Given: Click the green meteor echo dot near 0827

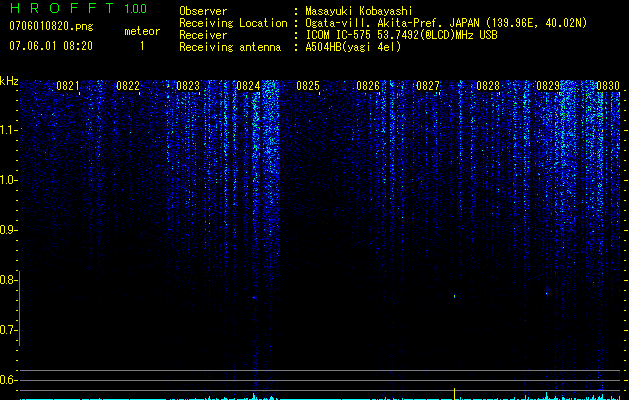Looking at the screenshot, I should pos(454,296).
